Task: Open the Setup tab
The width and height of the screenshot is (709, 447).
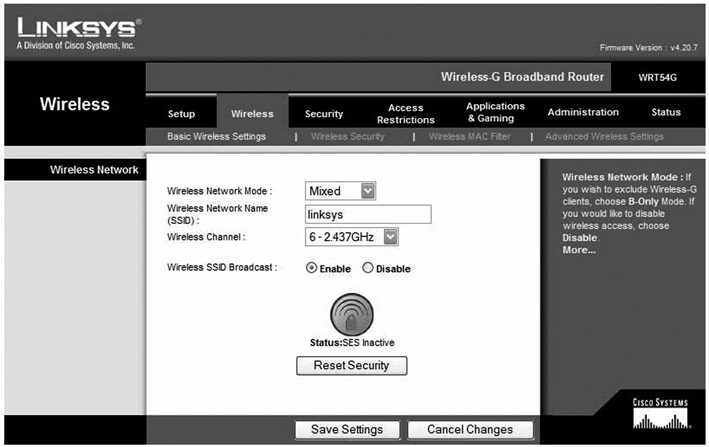Action: click(x=181, y=114)
